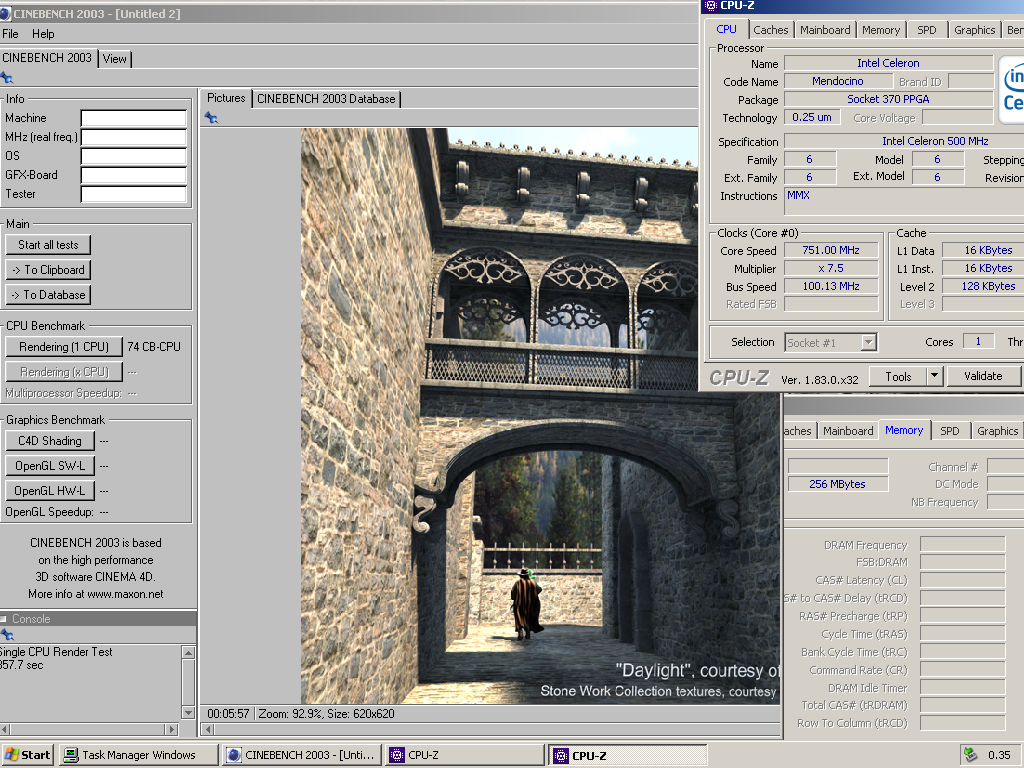This screenshot has height=768, width=1024.
Task: Run the Rendering (1 CPU) benchmark
Action: coord(63,347)
